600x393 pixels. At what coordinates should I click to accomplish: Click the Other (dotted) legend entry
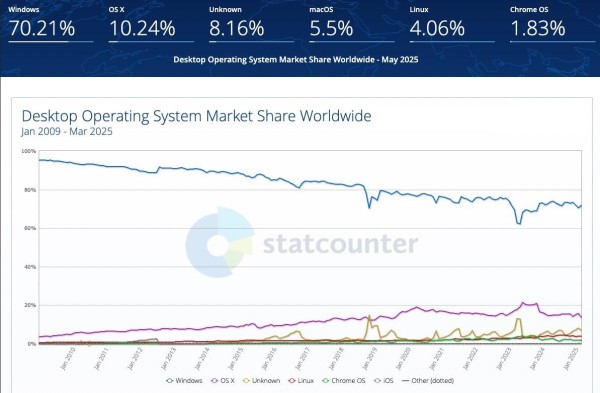(x=428, y=381)
